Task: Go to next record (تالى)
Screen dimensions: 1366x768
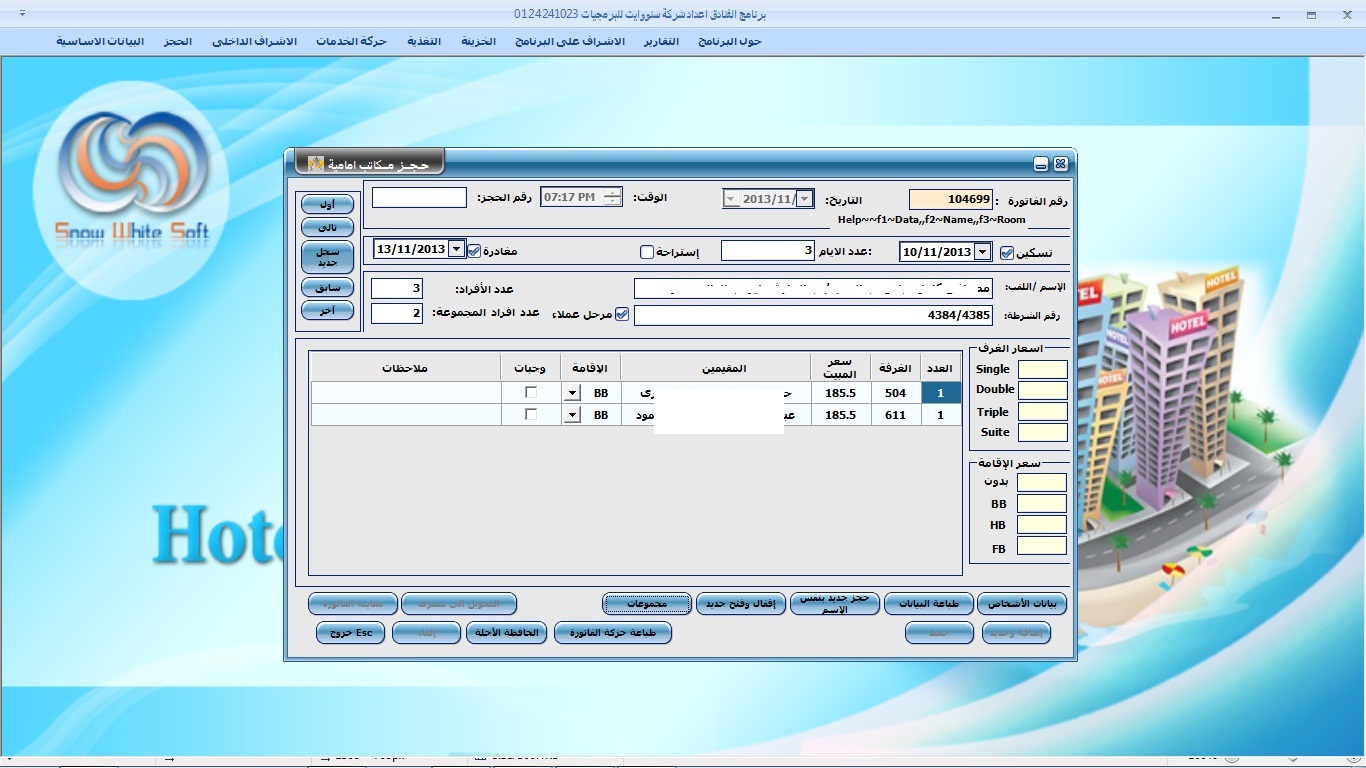Action: point(327,228)
